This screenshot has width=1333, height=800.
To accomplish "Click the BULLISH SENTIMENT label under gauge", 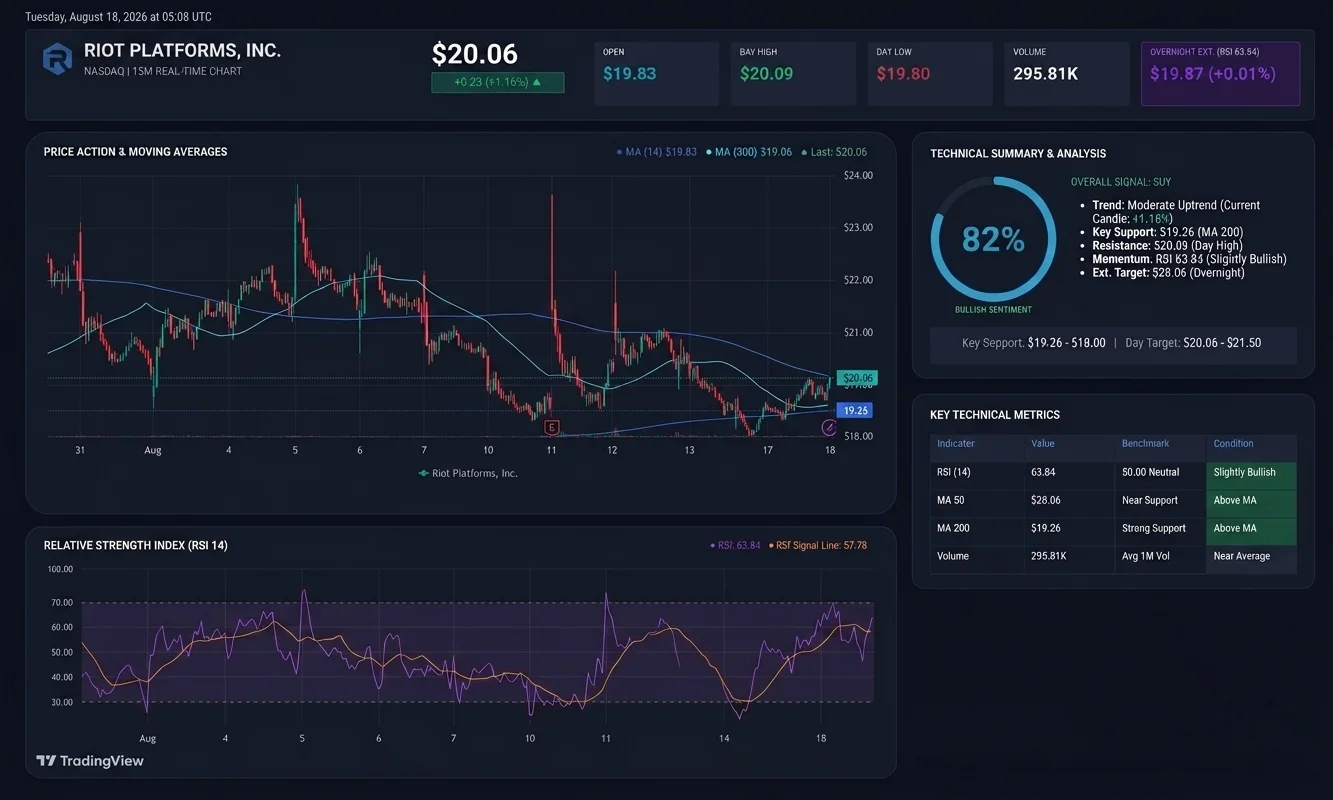I will click(x=993, y=310).
